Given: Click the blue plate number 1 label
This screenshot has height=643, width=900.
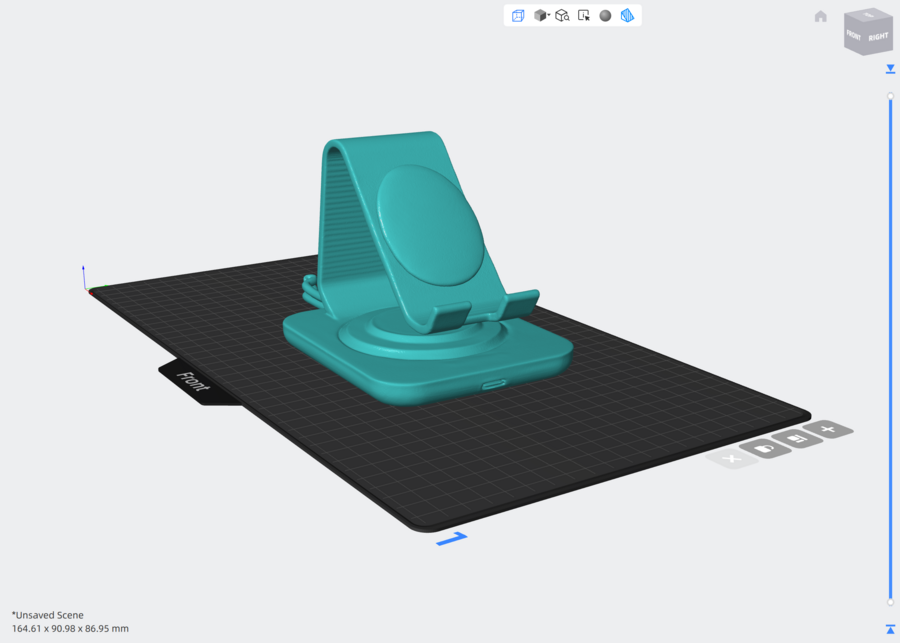Looking at the screenshot, I should click(x=452, y=539).
